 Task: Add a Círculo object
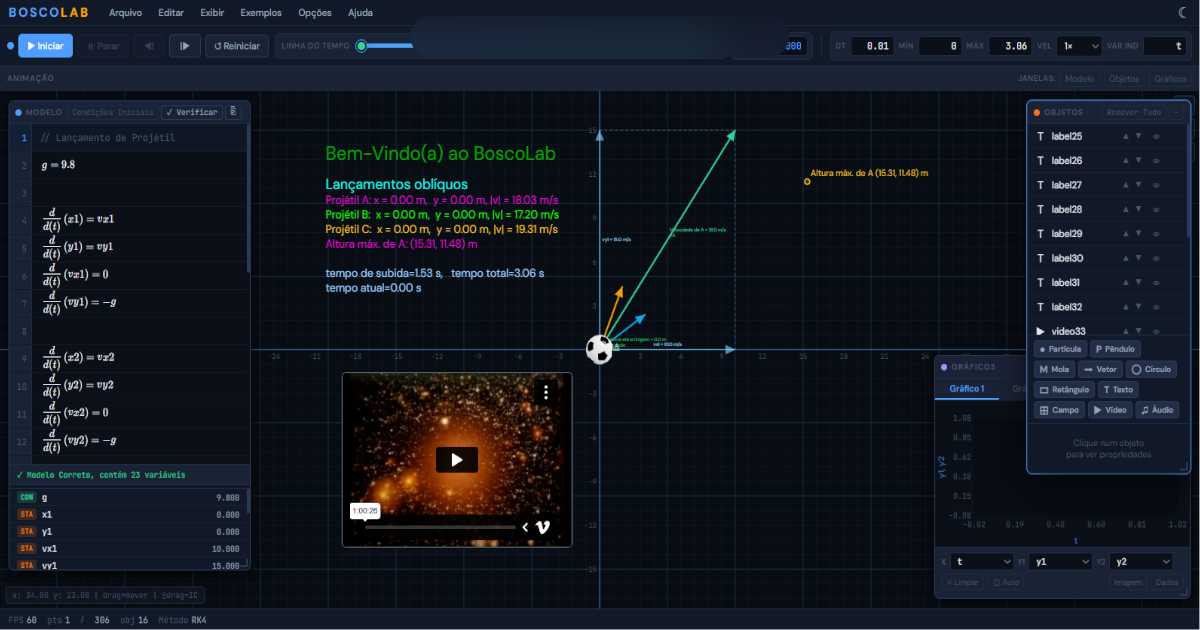point(1151,369)
